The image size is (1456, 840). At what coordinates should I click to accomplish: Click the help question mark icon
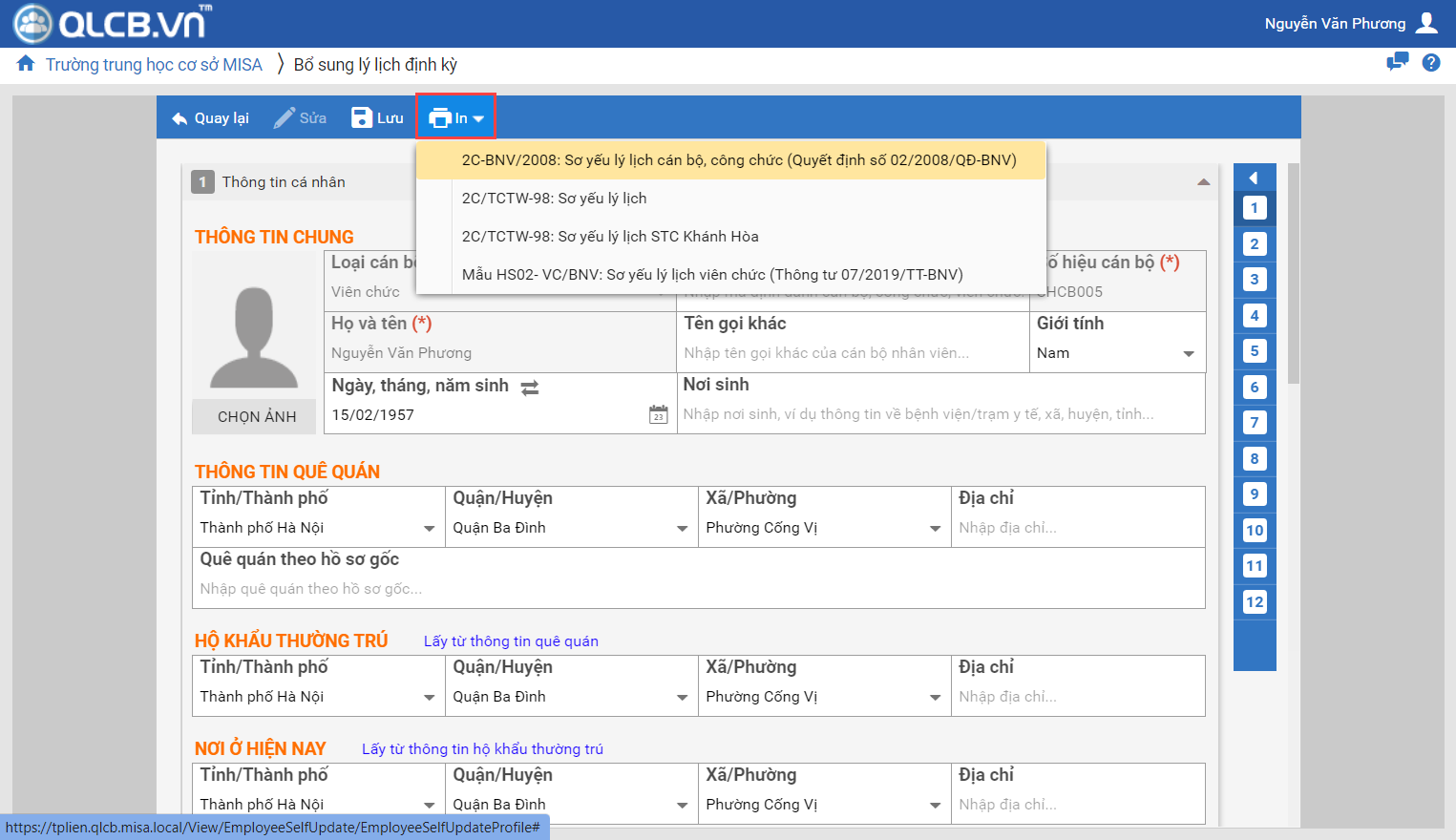pyautogui.click(x=1430, y=63)
